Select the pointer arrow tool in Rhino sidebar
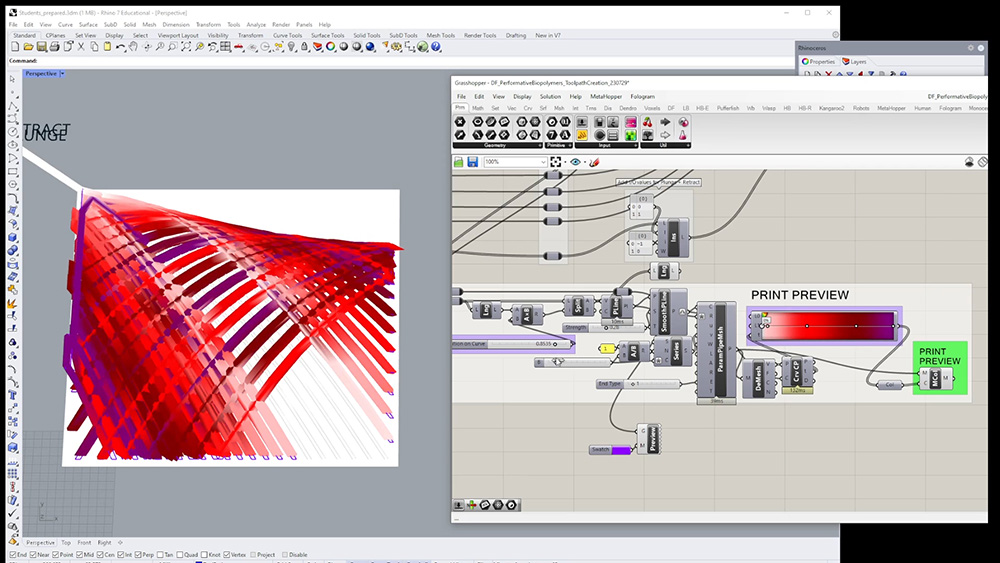 (12, 79)
